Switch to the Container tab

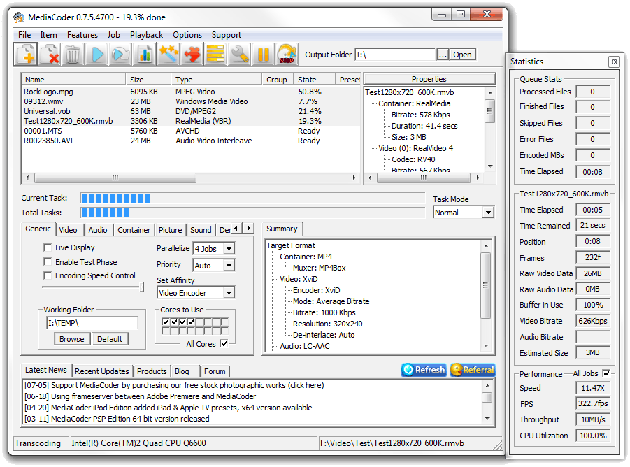coord(133,229)
